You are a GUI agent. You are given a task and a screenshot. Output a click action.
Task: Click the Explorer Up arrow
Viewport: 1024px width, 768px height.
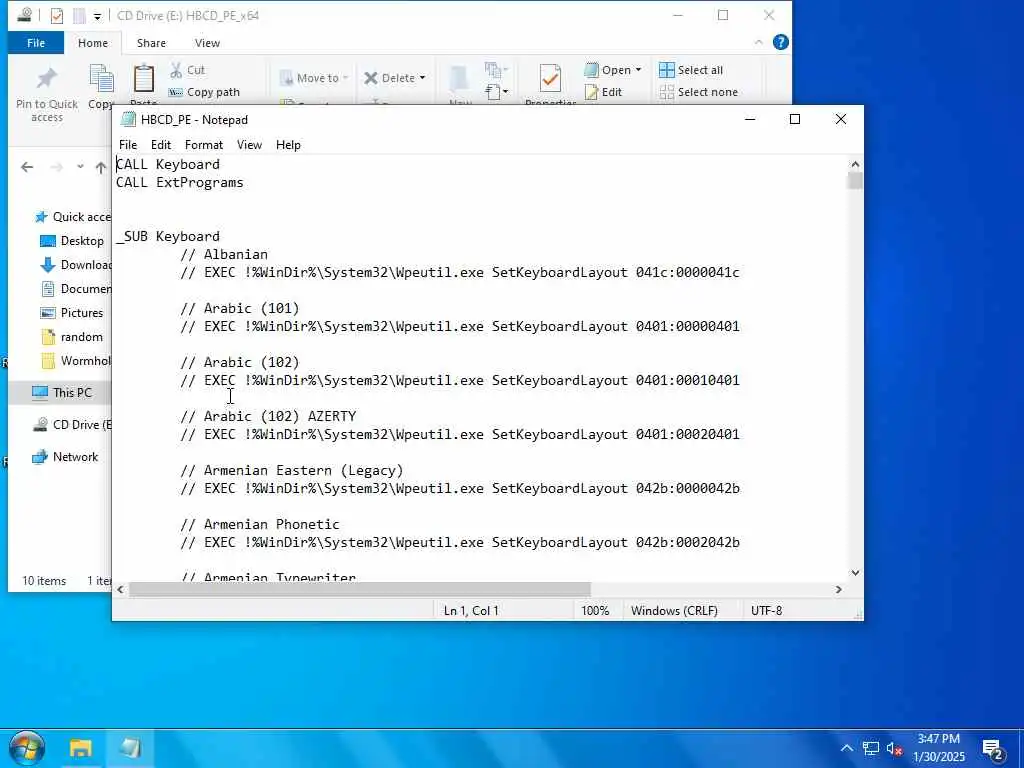tap(101, 167)
